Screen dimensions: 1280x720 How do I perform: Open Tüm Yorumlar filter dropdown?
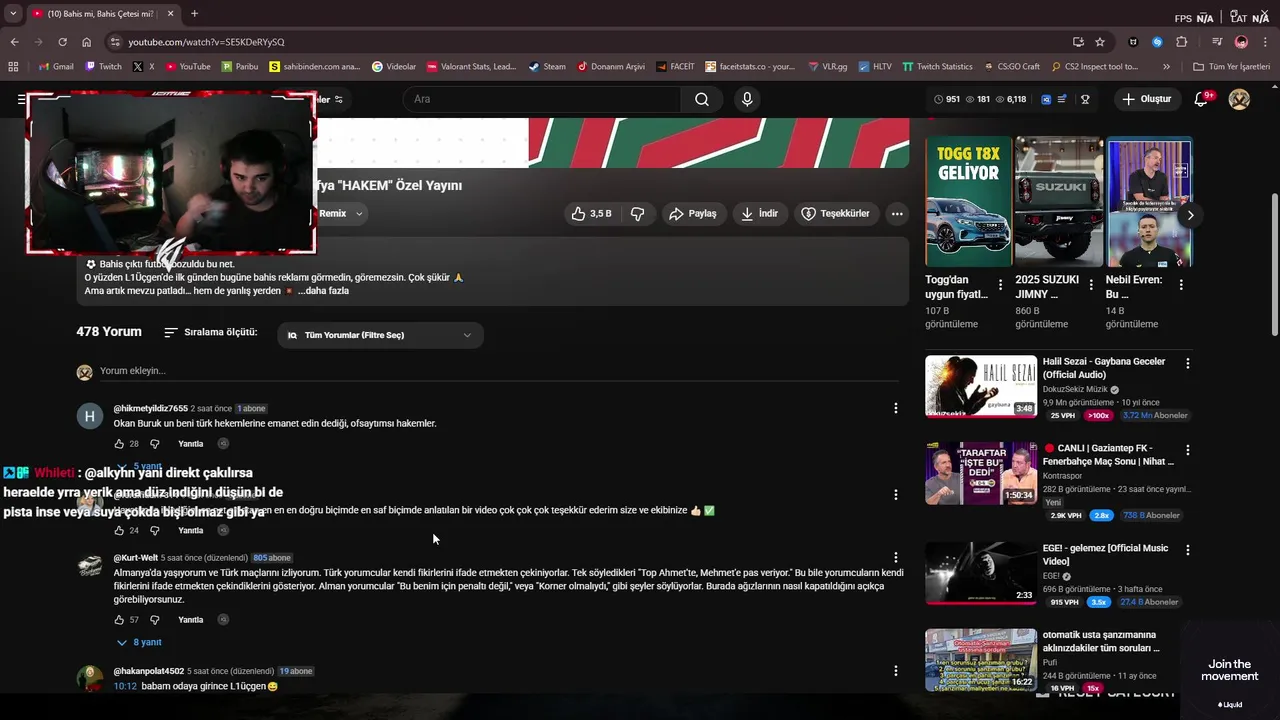(x=380, y=335)
